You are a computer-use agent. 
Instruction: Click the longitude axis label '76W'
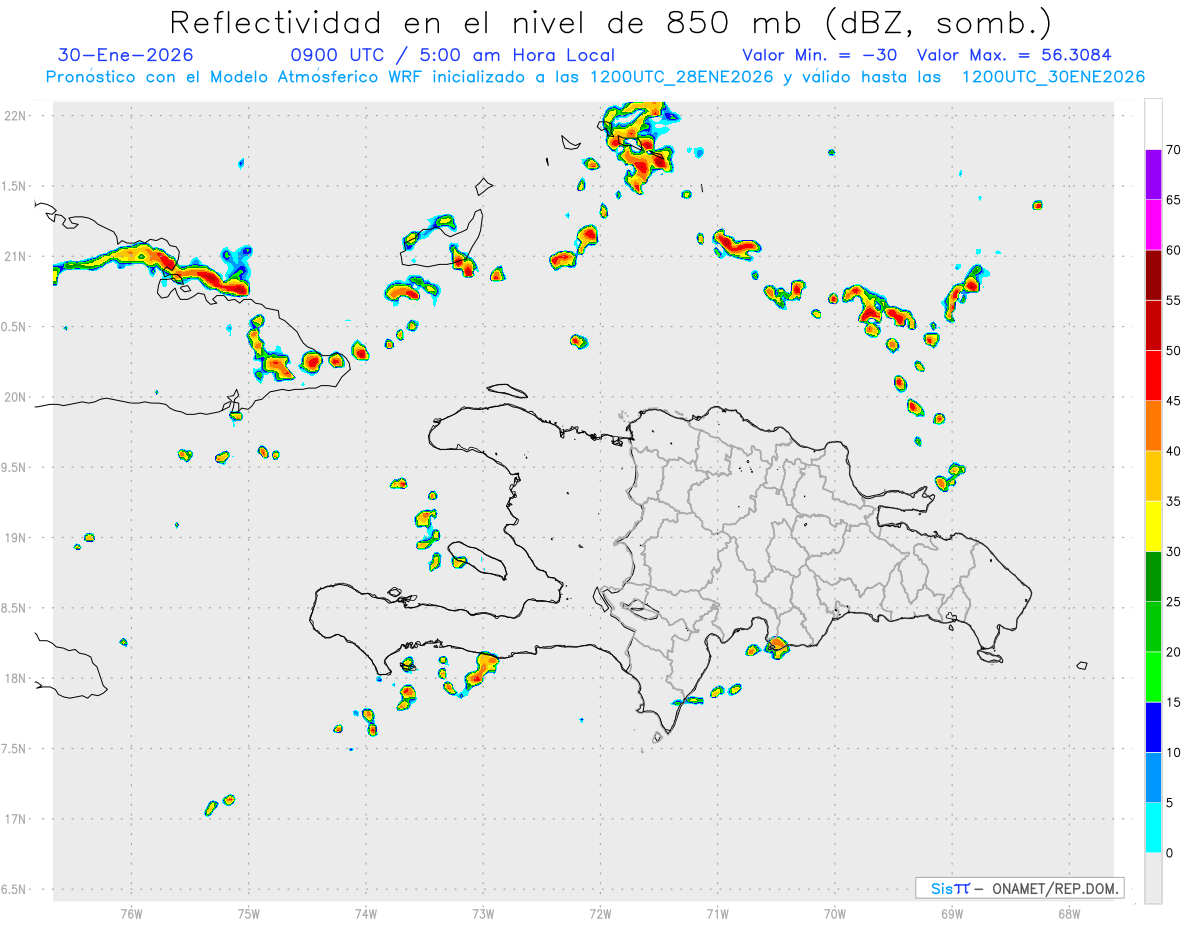[131, 914]
